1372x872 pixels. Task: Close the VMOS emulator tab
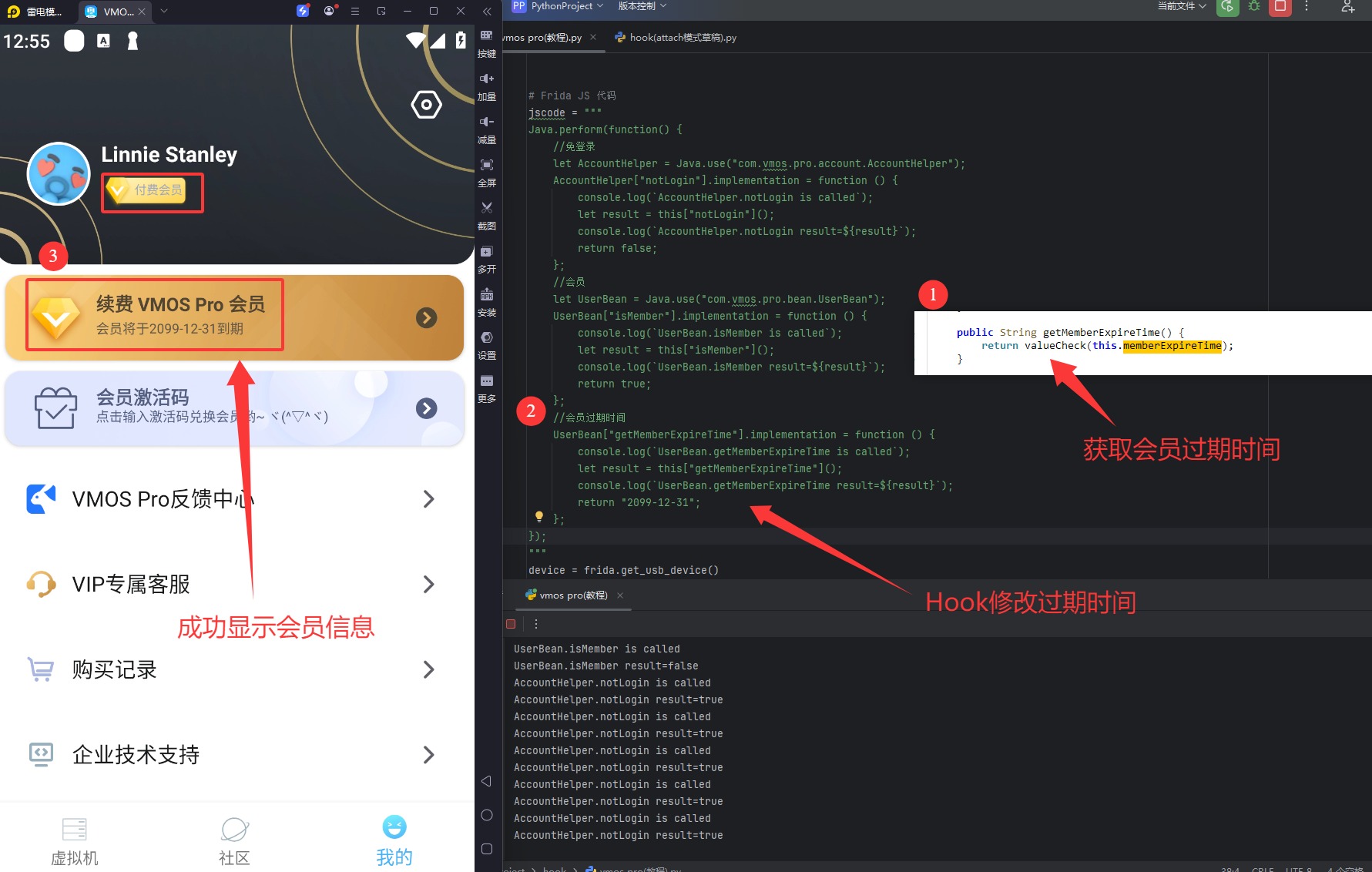click(142, 12)
